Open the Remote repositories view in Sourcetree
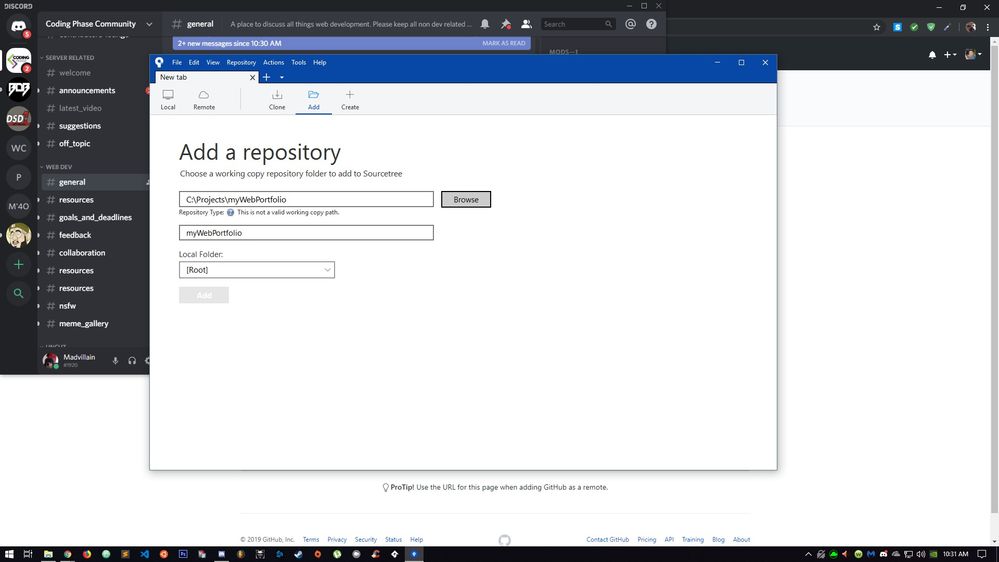The image size is (999, 562). click(204, 99)
